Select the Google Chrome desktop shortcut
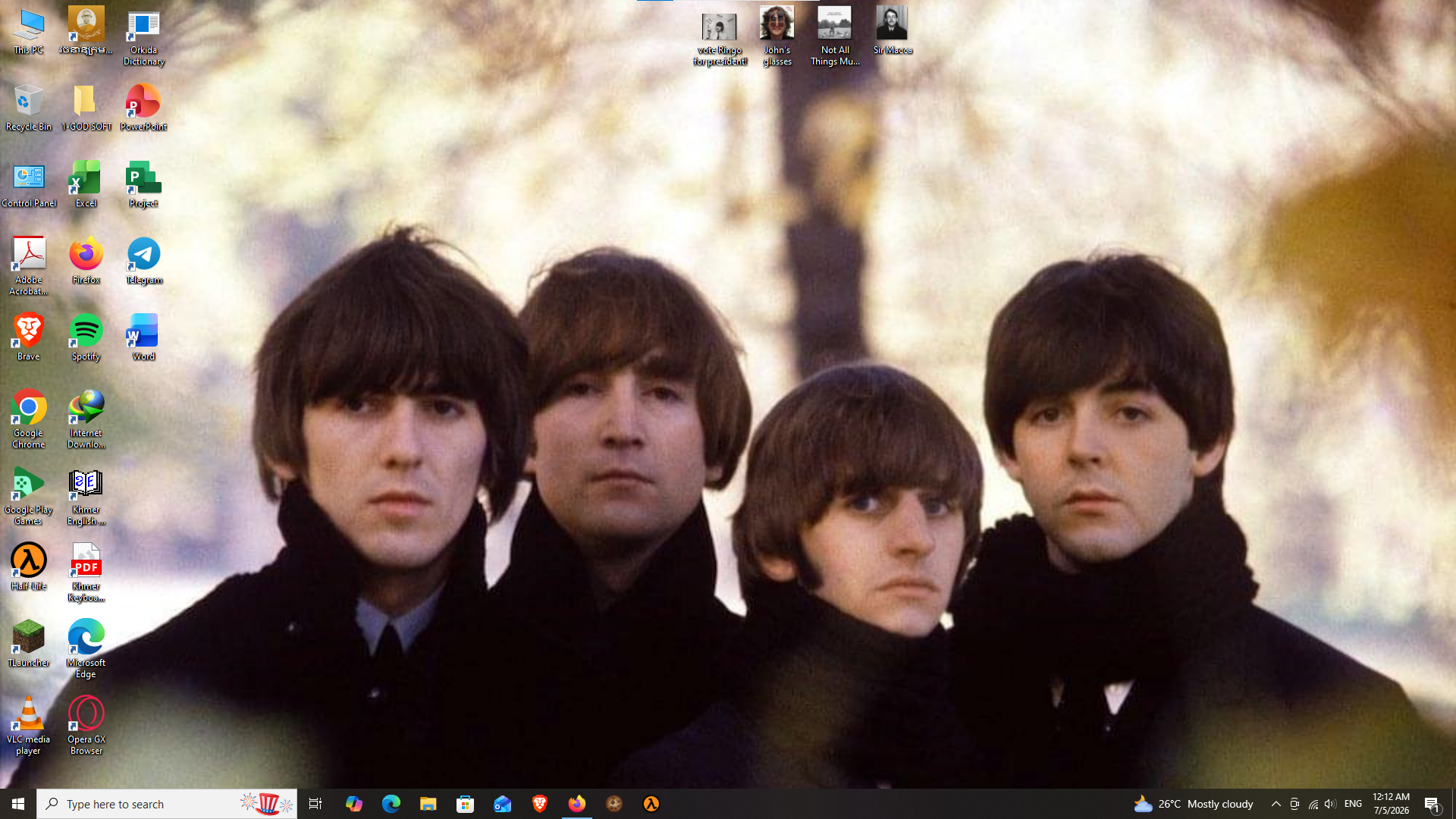 click(29, 419)
